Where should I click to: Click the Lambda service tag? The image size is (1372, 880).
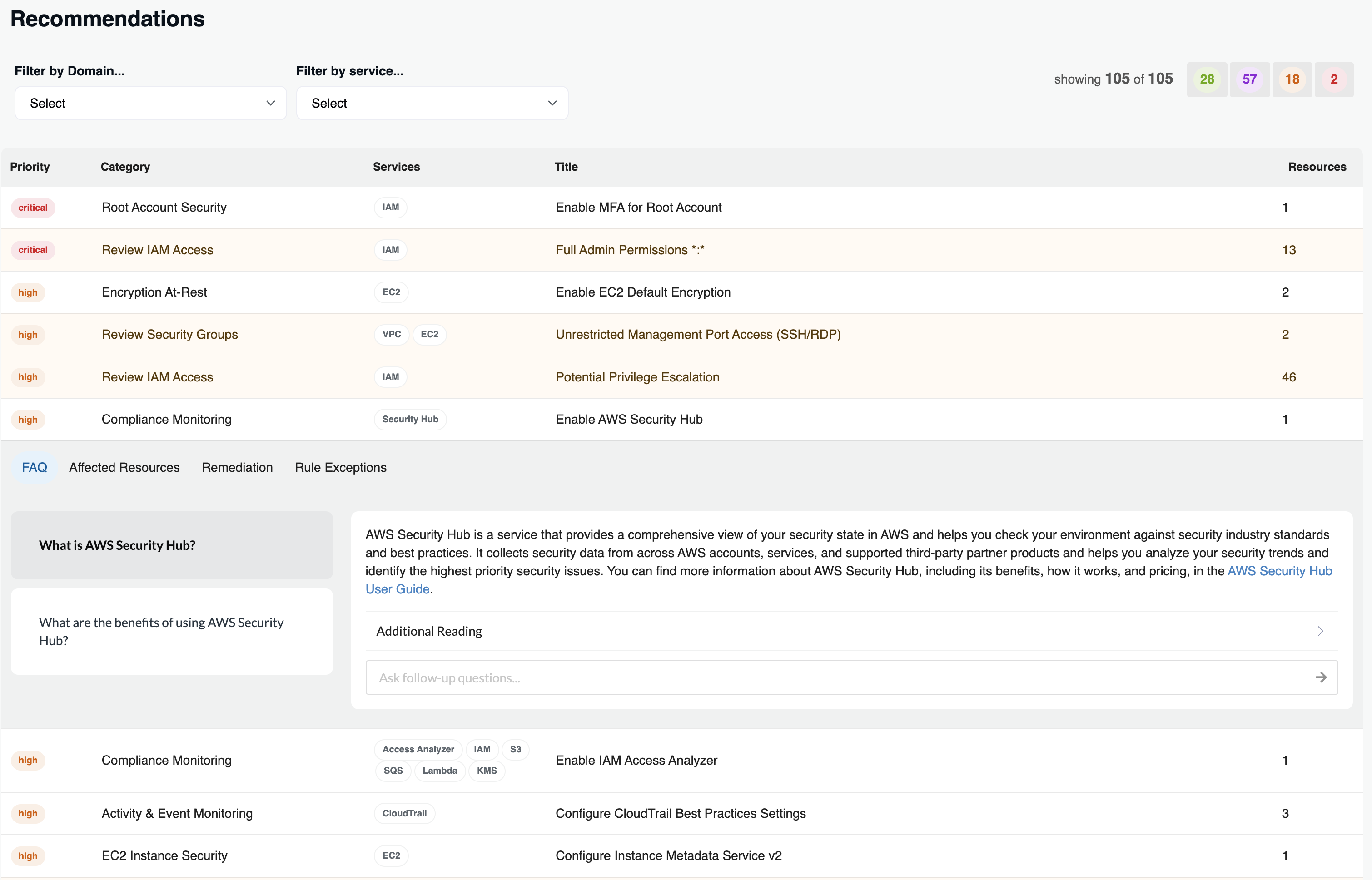[440, 770]
